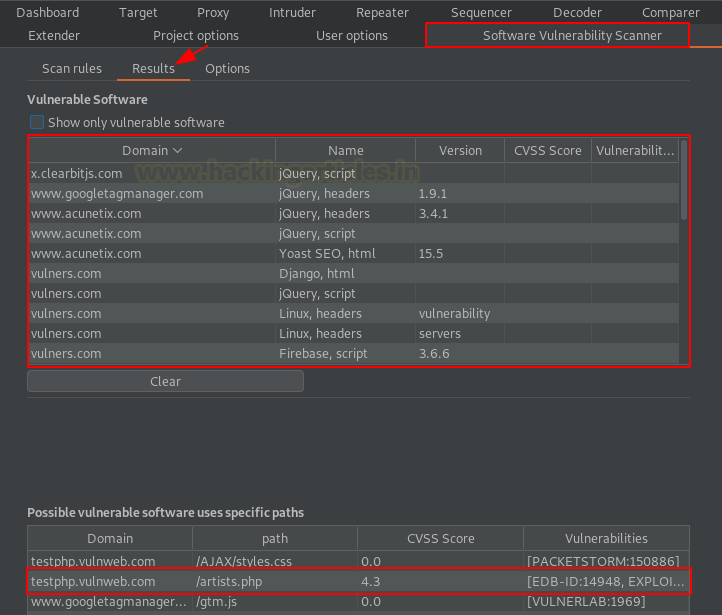This screenshot has height=615, width=722.
Task: Select the Linux headers vulnerability row
Action: [354, 313]
